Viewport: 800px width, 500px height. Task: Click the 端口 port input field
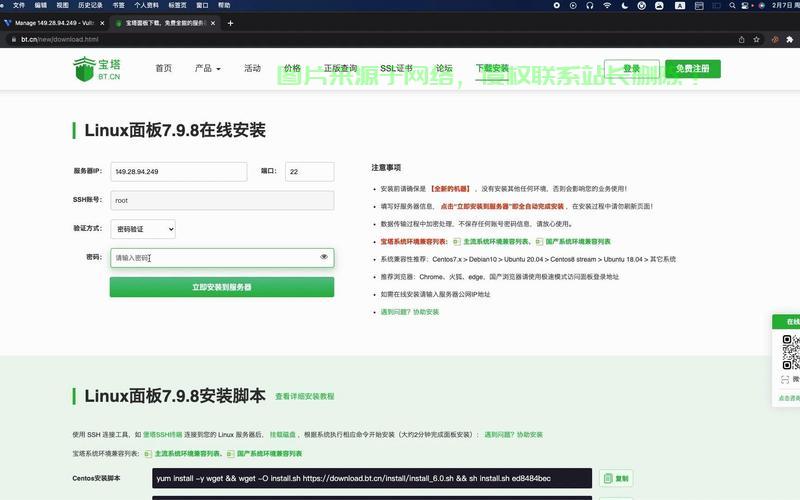[x=309, y=172]
